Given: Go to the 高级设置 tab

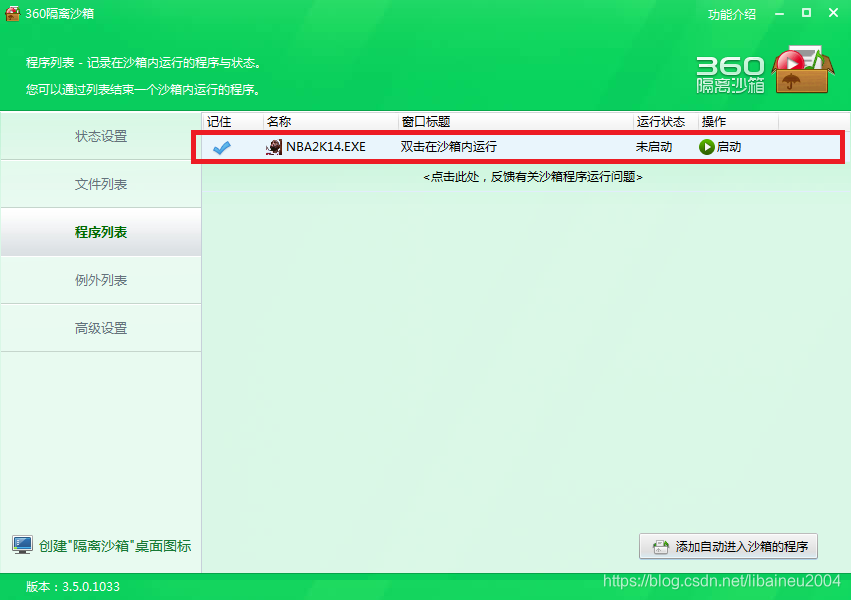Looking at the screenshot, I should click(x=101, y=328).
